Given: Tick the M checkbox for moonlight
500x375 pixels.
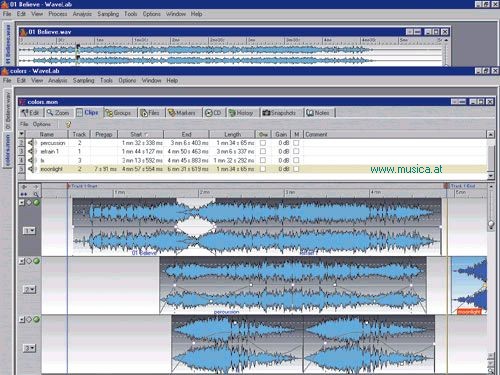Looking at the screenshot, I should (x=296, y=169).
